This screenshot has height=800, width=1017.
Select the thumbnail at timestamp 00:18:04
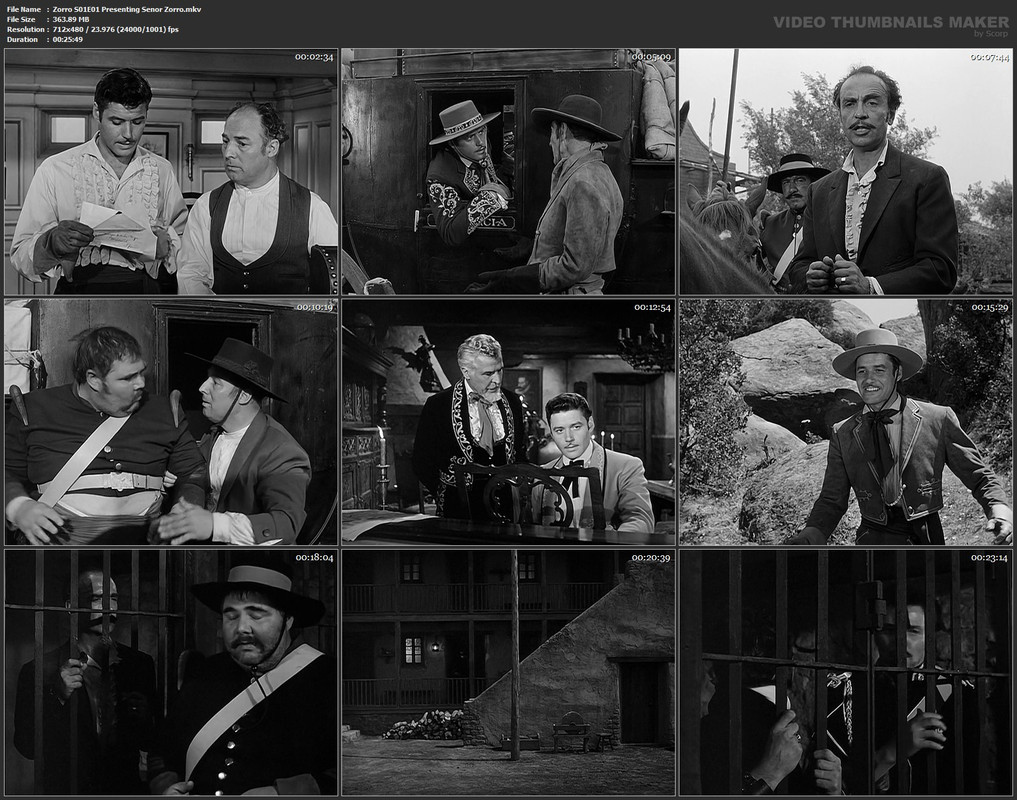coord(171,672)
